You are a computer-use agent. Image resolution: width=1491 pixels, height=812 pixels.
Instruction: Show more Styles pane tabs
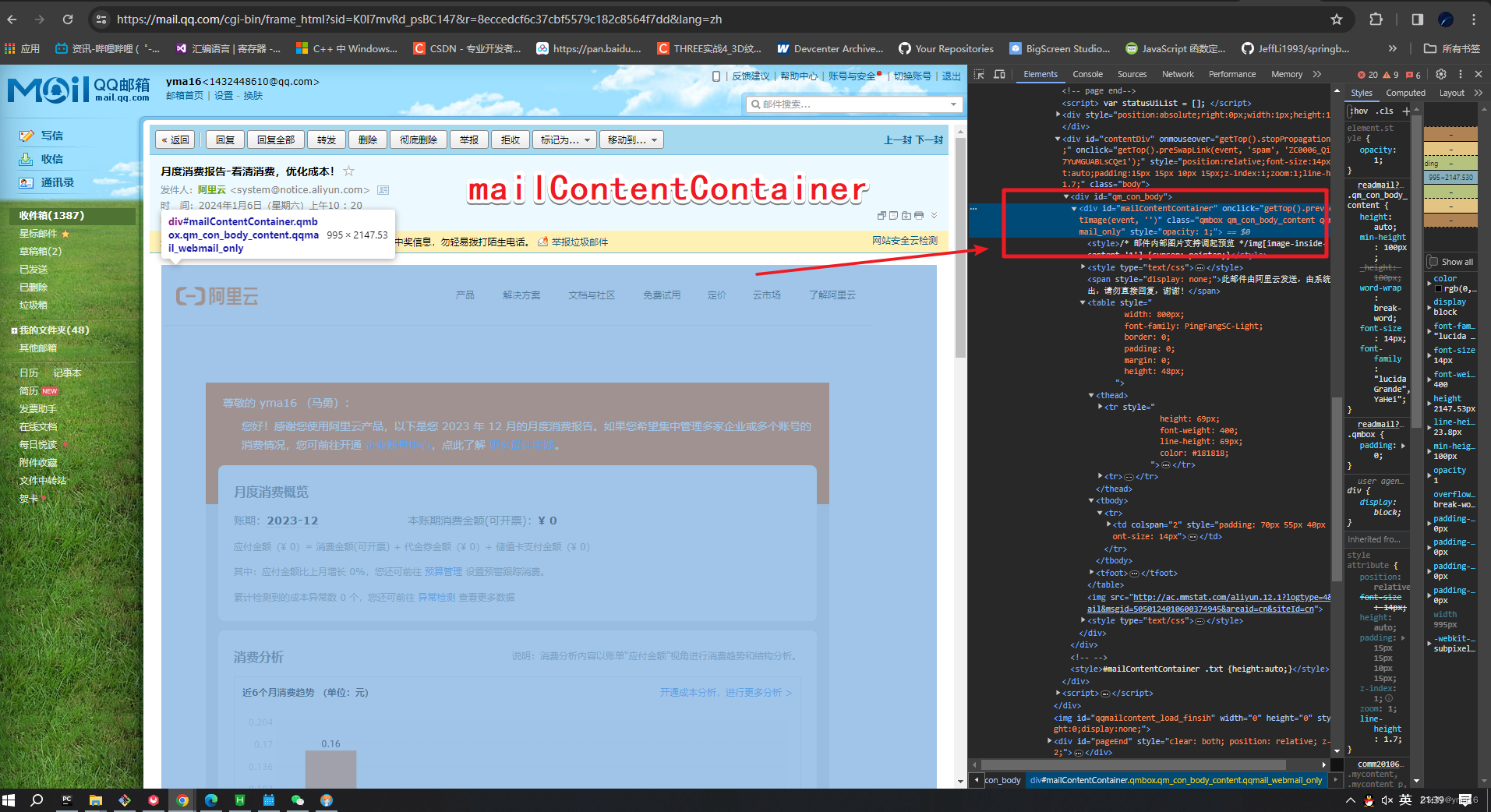(1478, 93)
